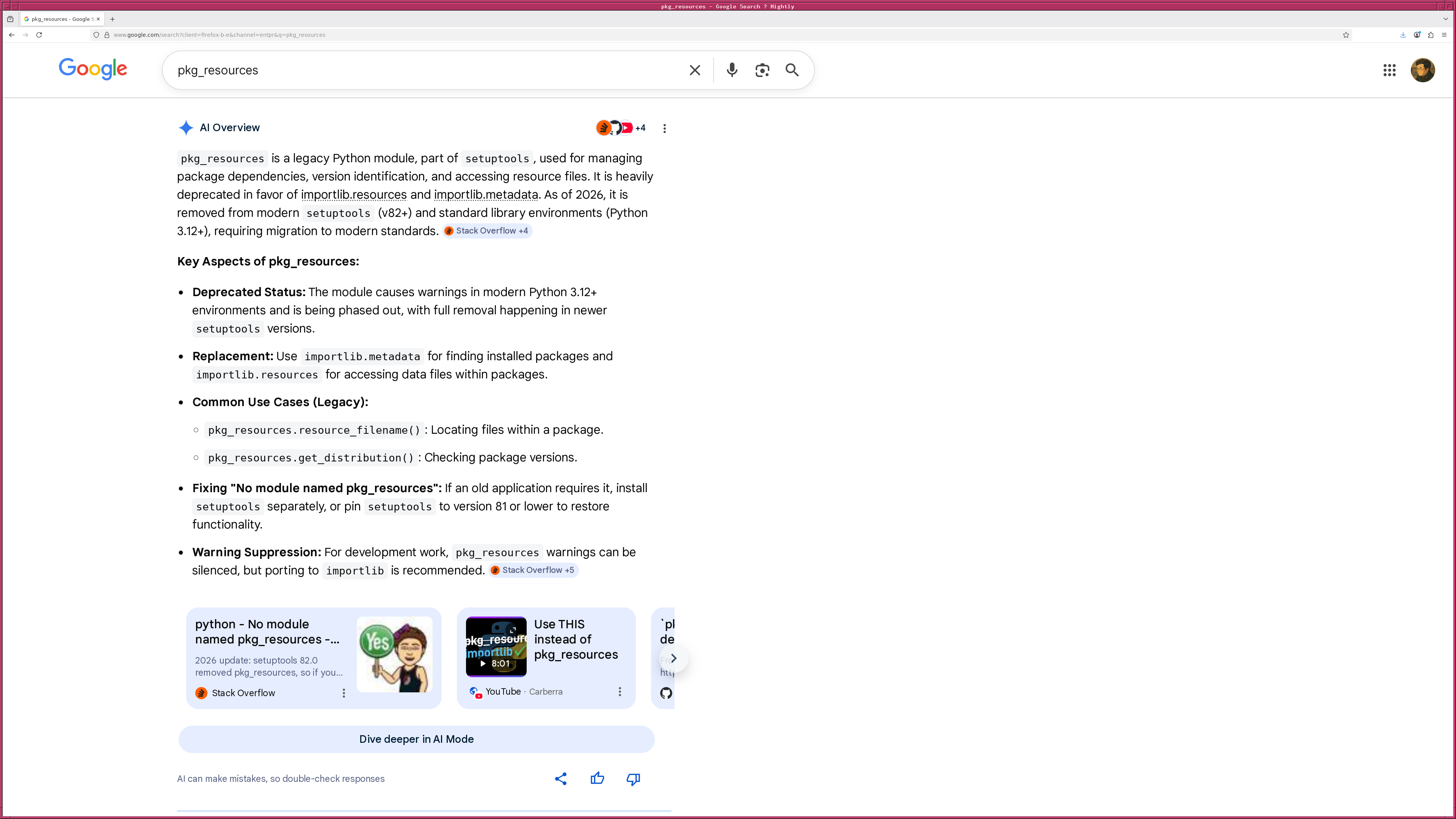
Task: Open the Firefox application menu
Action: click(x=1445, y=35)
